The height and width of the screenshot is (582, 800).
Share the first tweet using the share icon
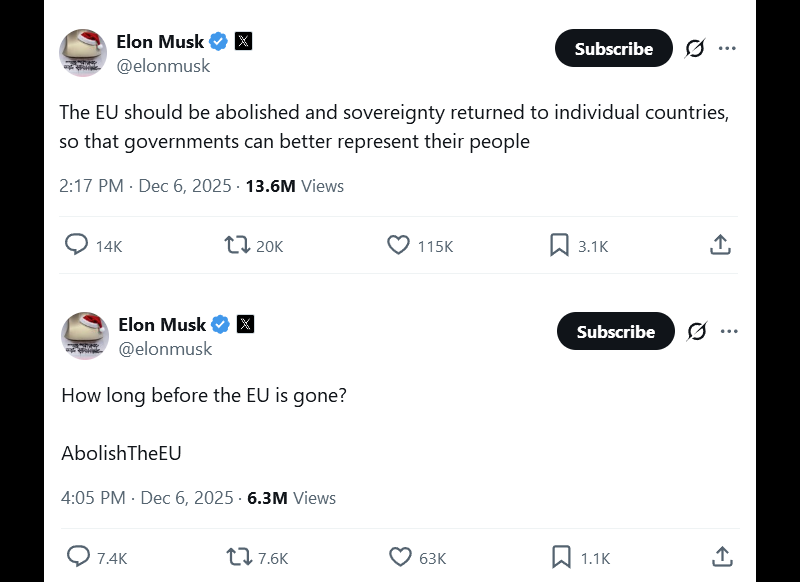pos(720,244)
